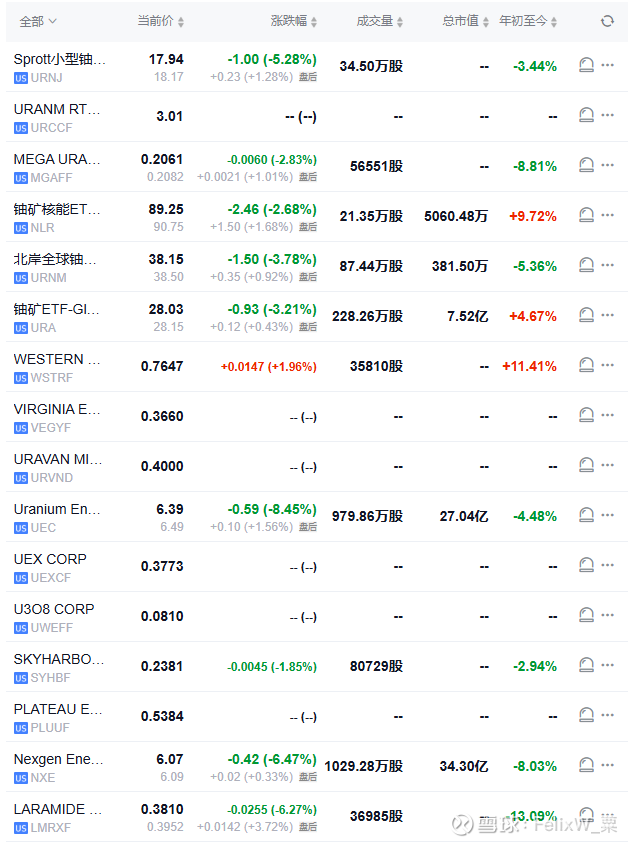636x844 pixels.
Task: Sort by 总市值 column
Action: tap(465, 21)
